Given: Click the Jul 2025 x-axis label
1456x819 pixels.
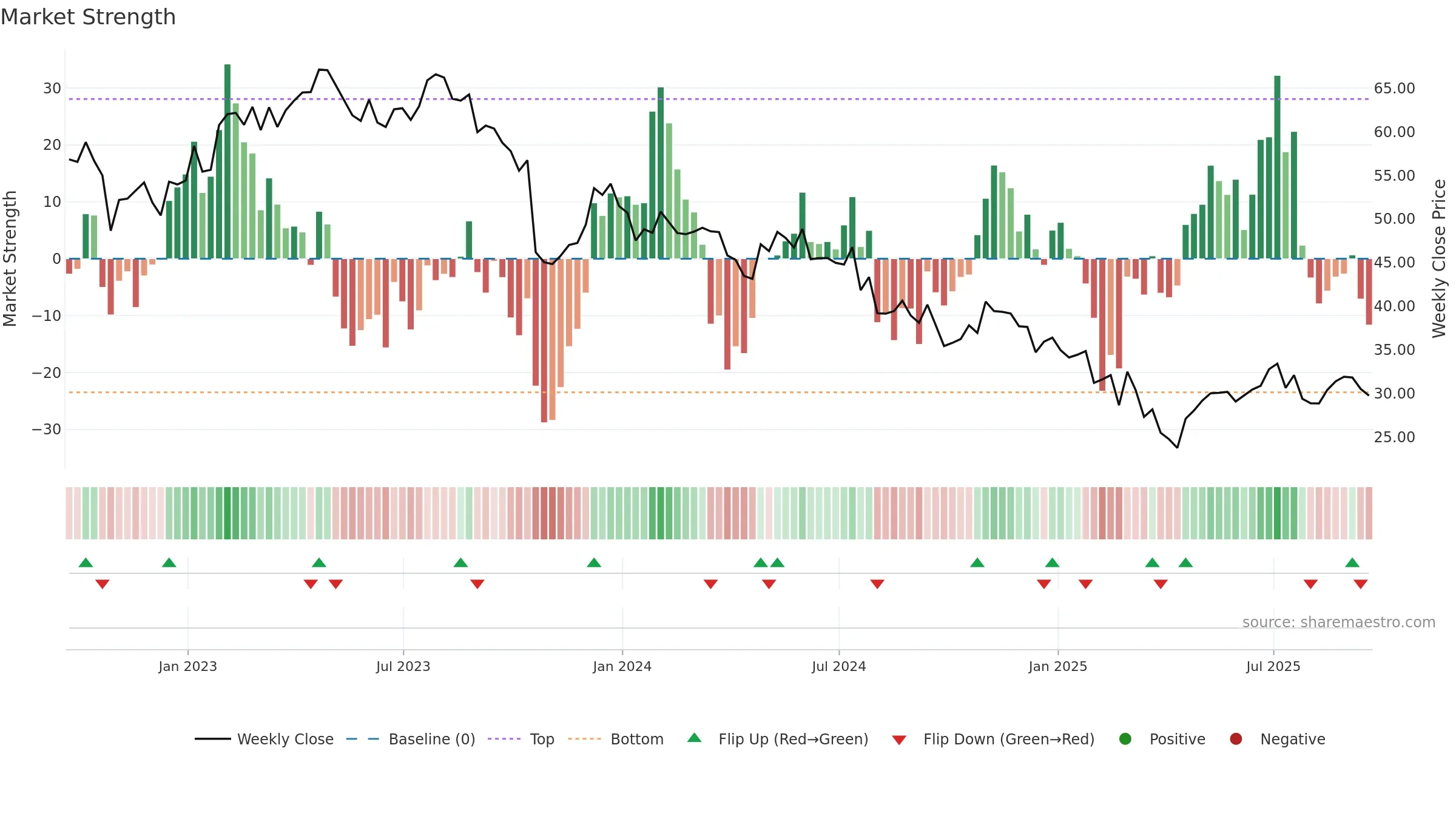Looking at the screenshot, I should point(1273,666).
